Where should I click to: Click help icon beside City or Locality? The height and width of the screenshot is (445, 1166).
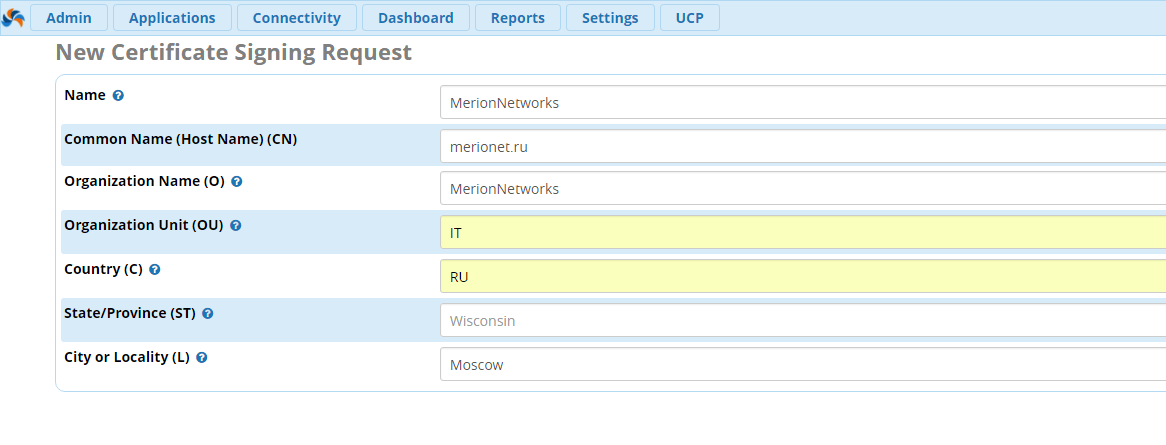(x=201, y=358)
